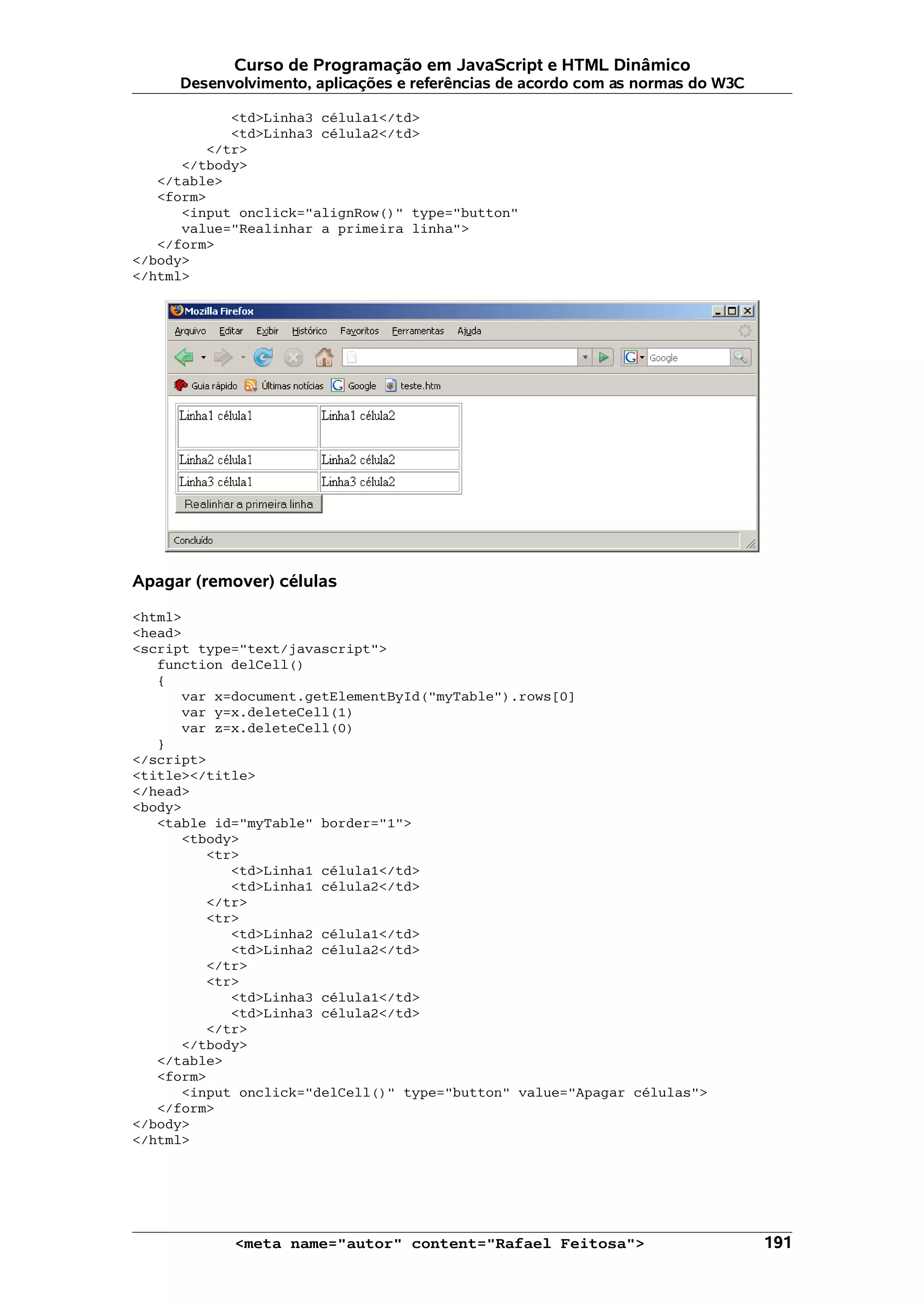Open the Google bookmark
The image size is (924, 1308).
click(x=354, y=386)
